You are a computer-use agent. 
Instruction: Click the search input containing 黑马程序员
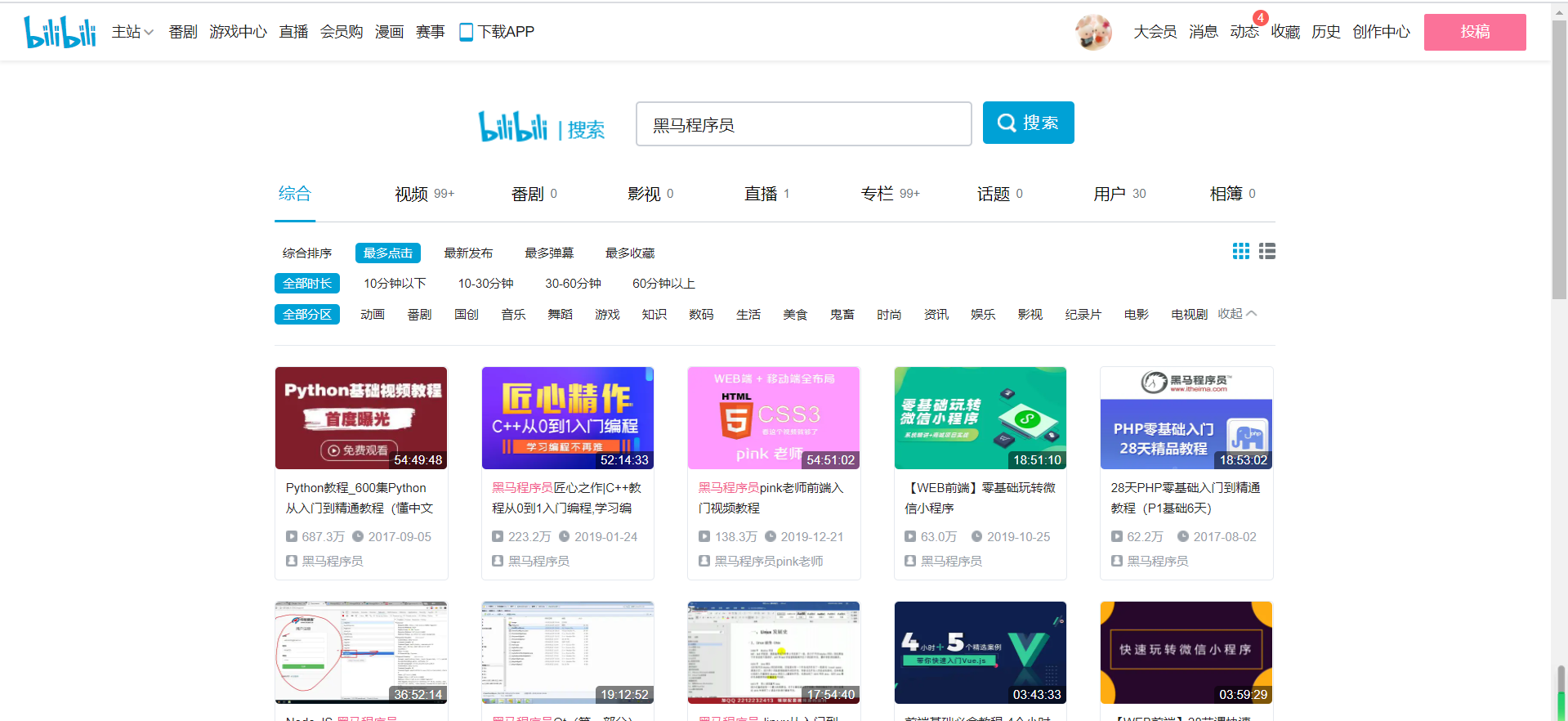pos(804,124)
